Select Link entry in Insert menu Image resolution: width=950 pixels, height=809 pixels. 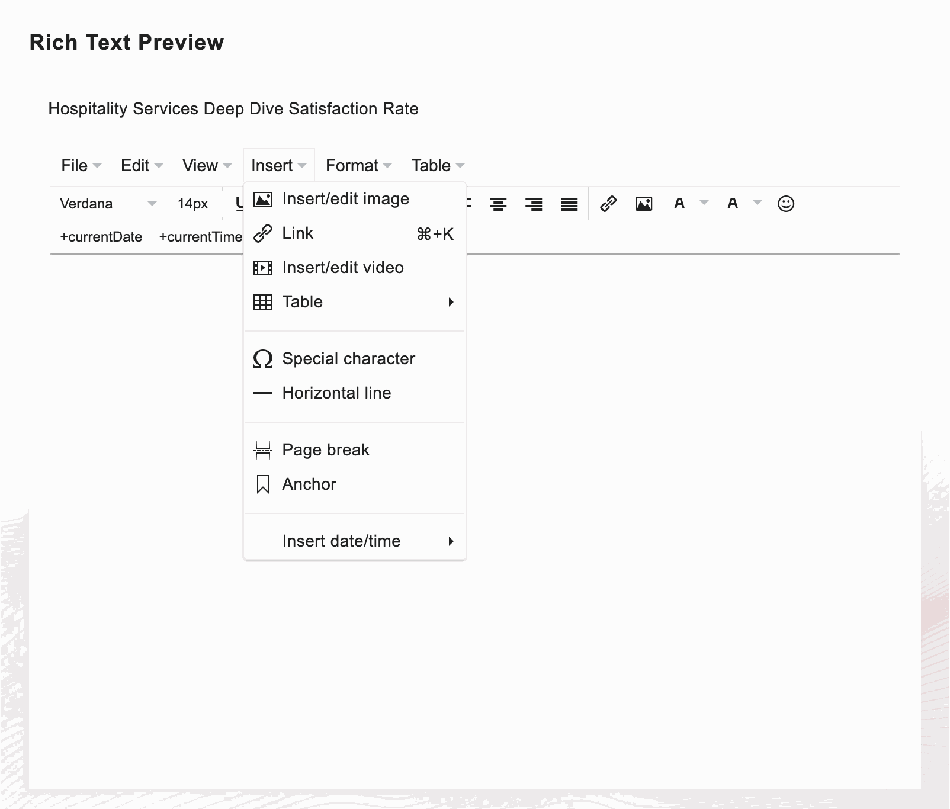[x=354, y=233]
